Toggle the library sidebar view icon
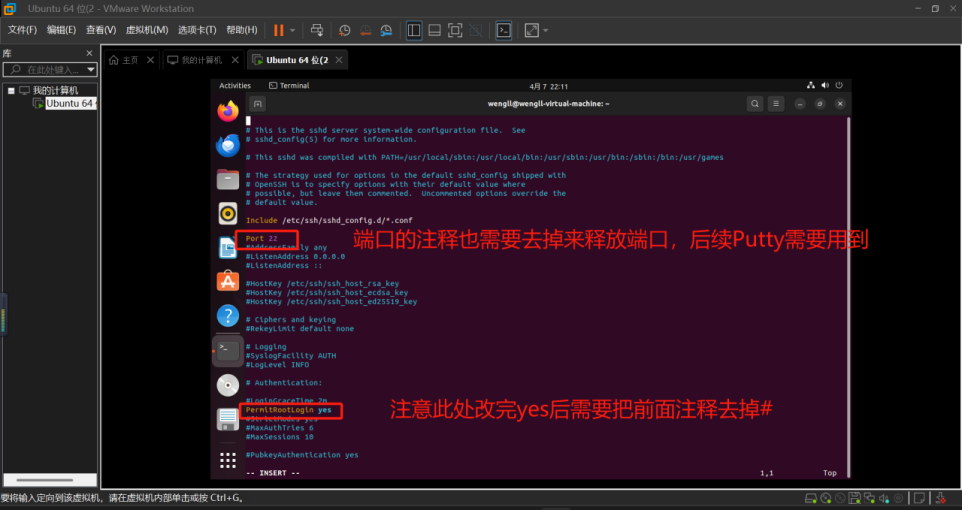Screen dimensions: 962x510 coord(414,30)
